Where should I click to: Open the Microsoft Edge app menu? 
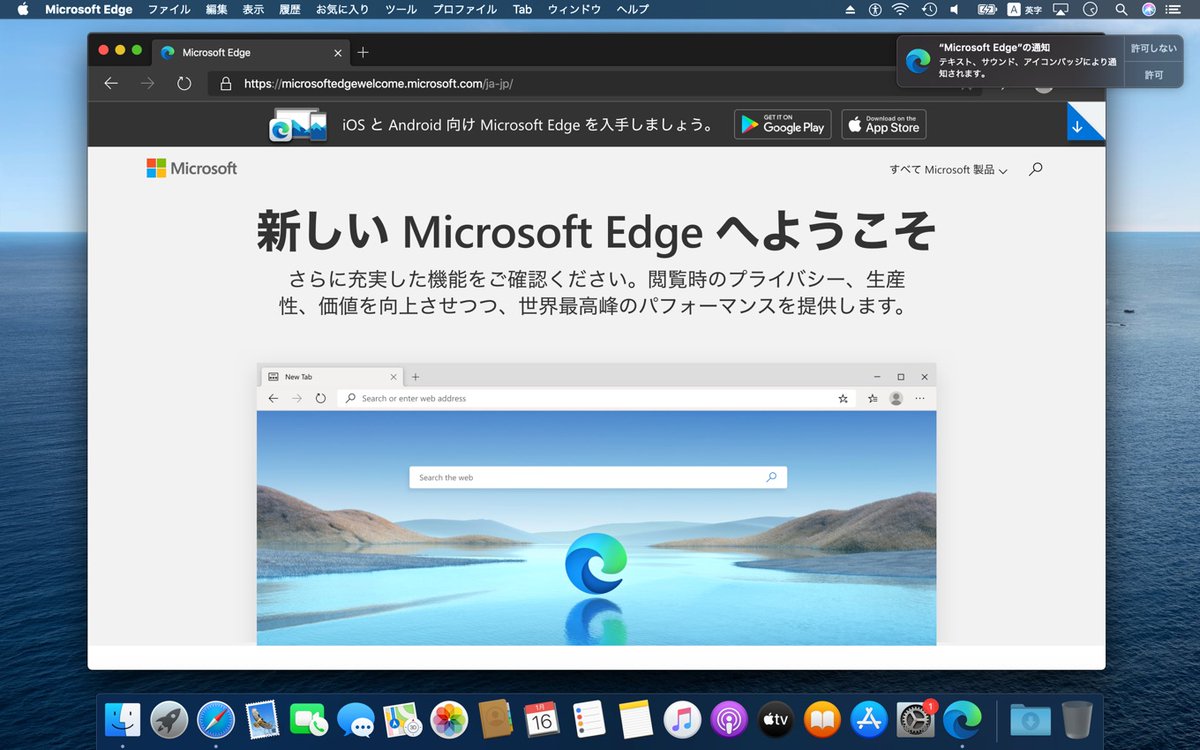[x=88, y=9]
